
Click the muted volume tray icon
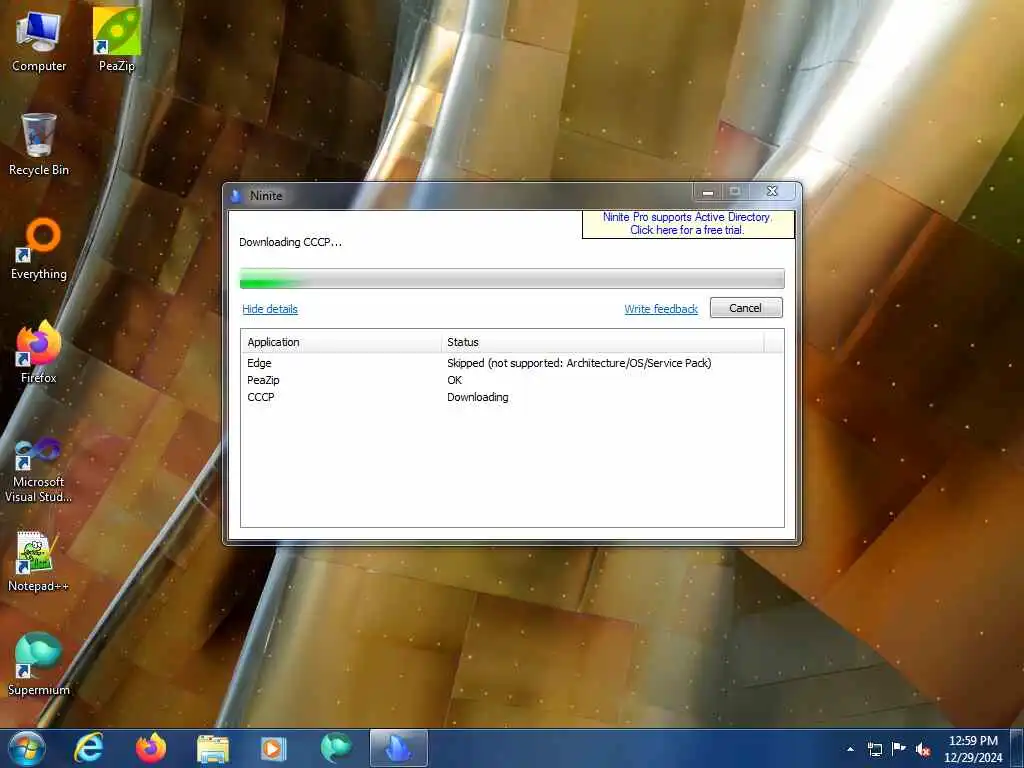coord(923,749)
